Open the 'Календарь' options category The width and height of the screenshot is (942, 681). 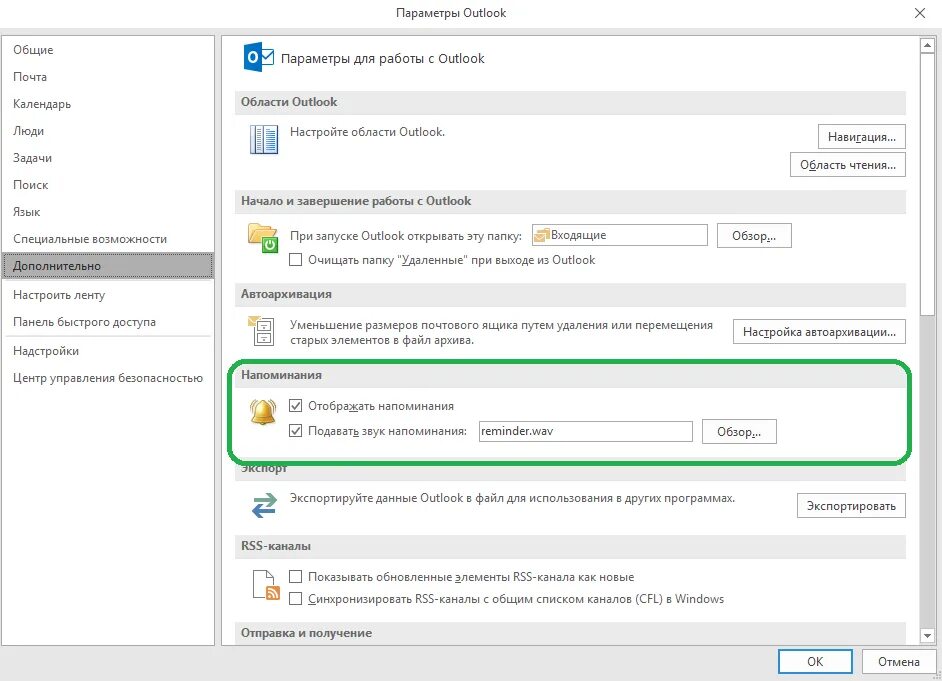tap(108, 104)
